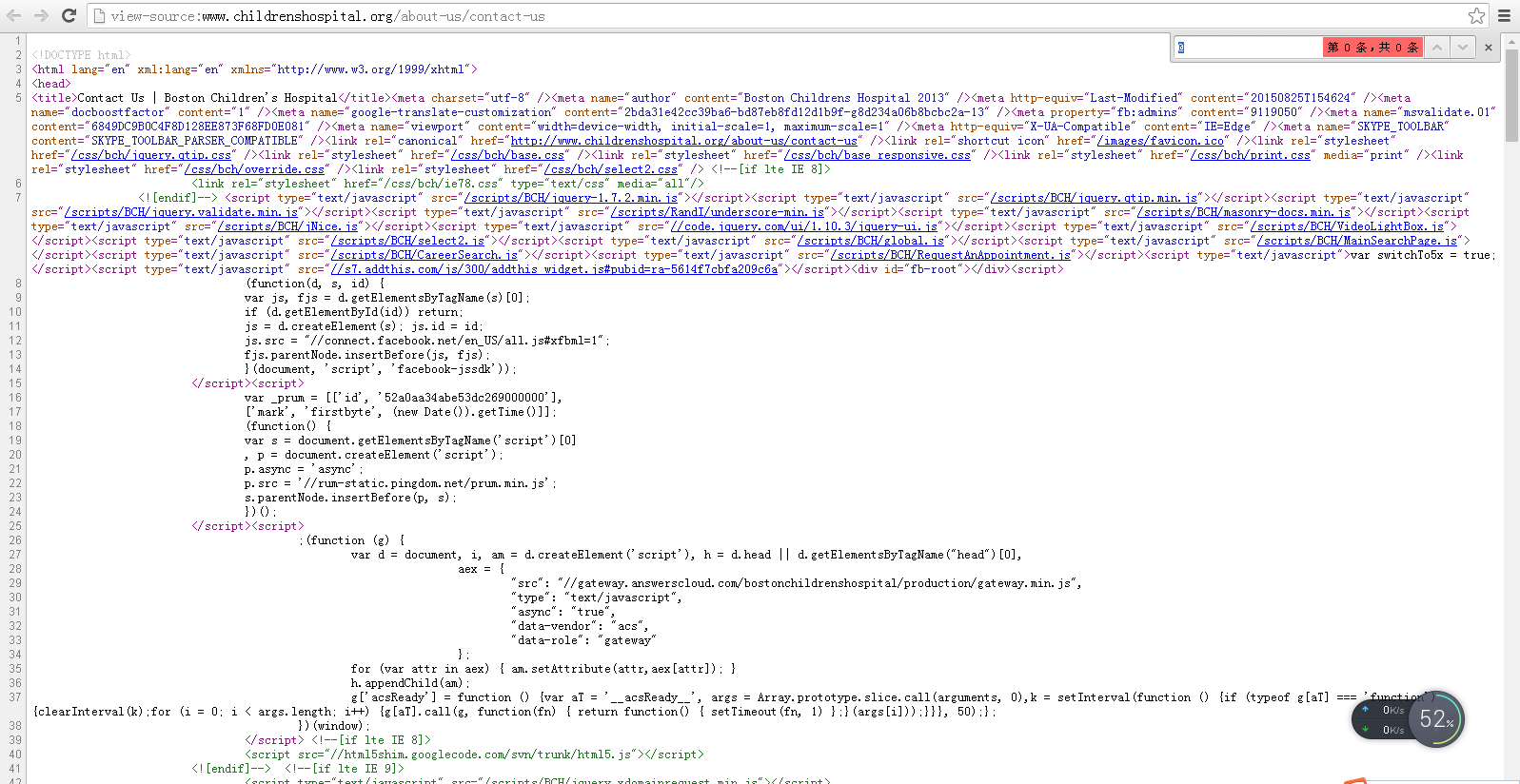
Task: Open /css/bch/print.css link
Action: (1251, 155)
